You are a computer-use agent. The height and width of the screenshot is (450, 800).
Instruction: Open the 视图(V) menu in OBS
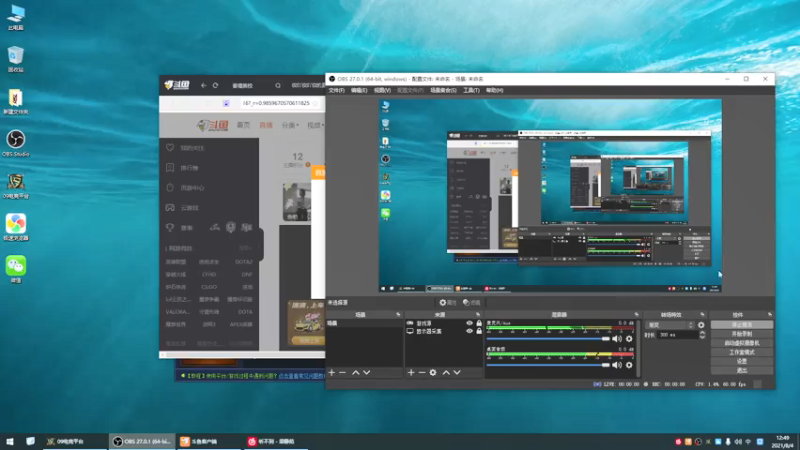(382, 90)
